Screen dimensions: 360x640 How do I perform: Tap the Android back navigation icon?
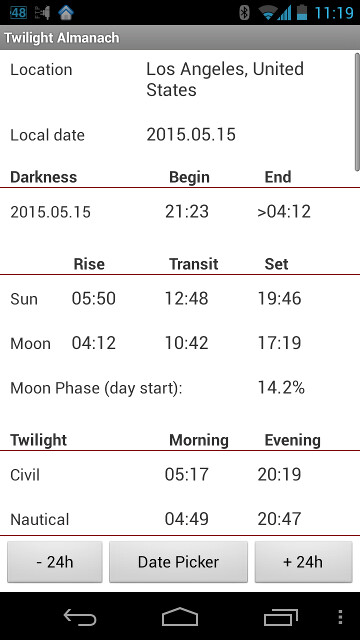[x=80, y=618]
